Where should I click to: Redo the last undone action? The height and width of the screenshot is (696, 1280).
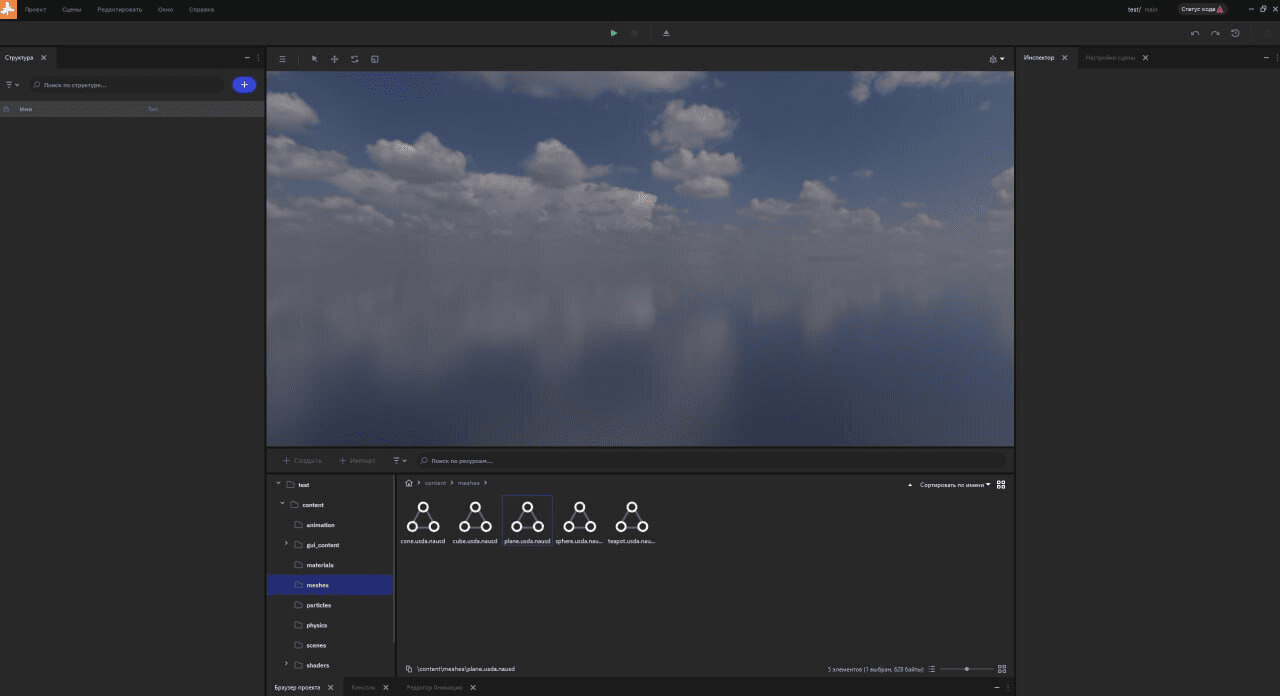coord(1215,33)
